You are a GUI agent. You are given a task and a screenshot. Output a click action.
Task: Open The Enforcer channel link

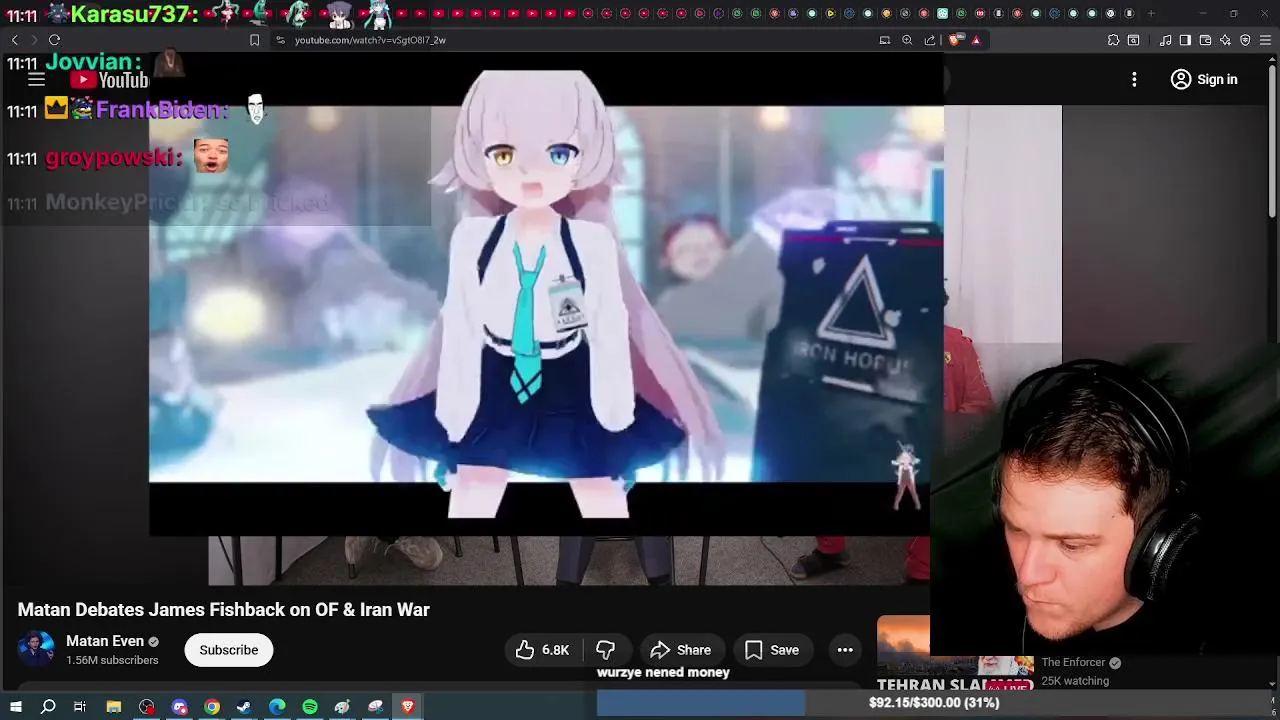[1073, 662]
